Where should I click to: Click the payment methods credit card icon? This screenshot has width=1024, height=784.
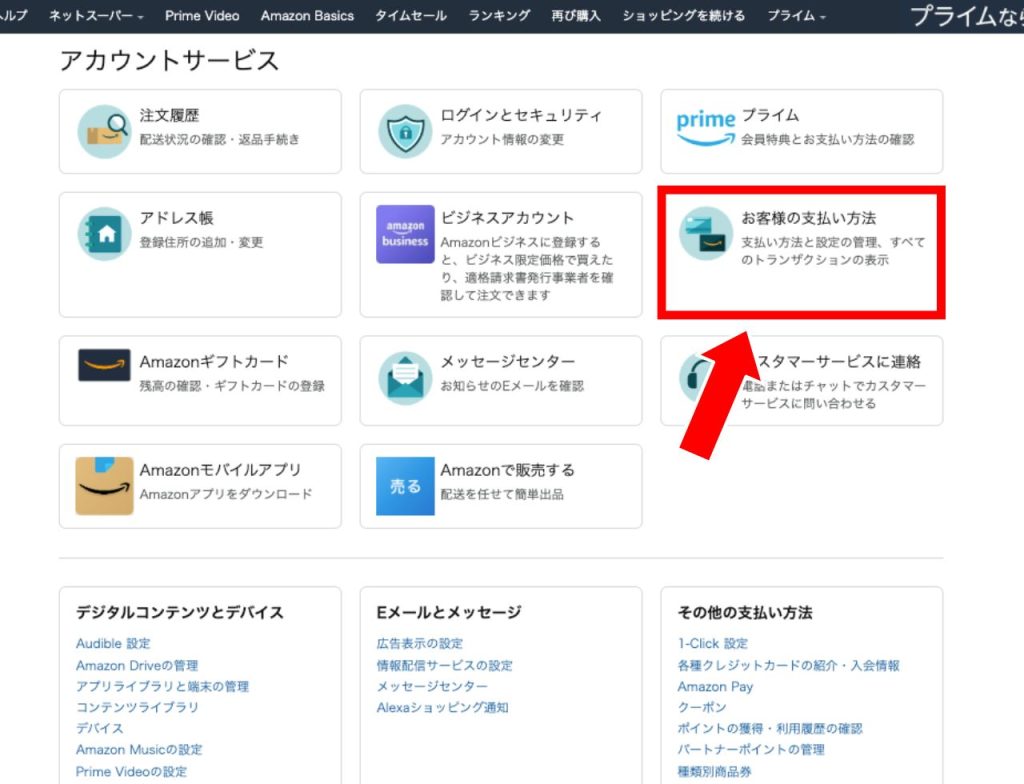705,235
